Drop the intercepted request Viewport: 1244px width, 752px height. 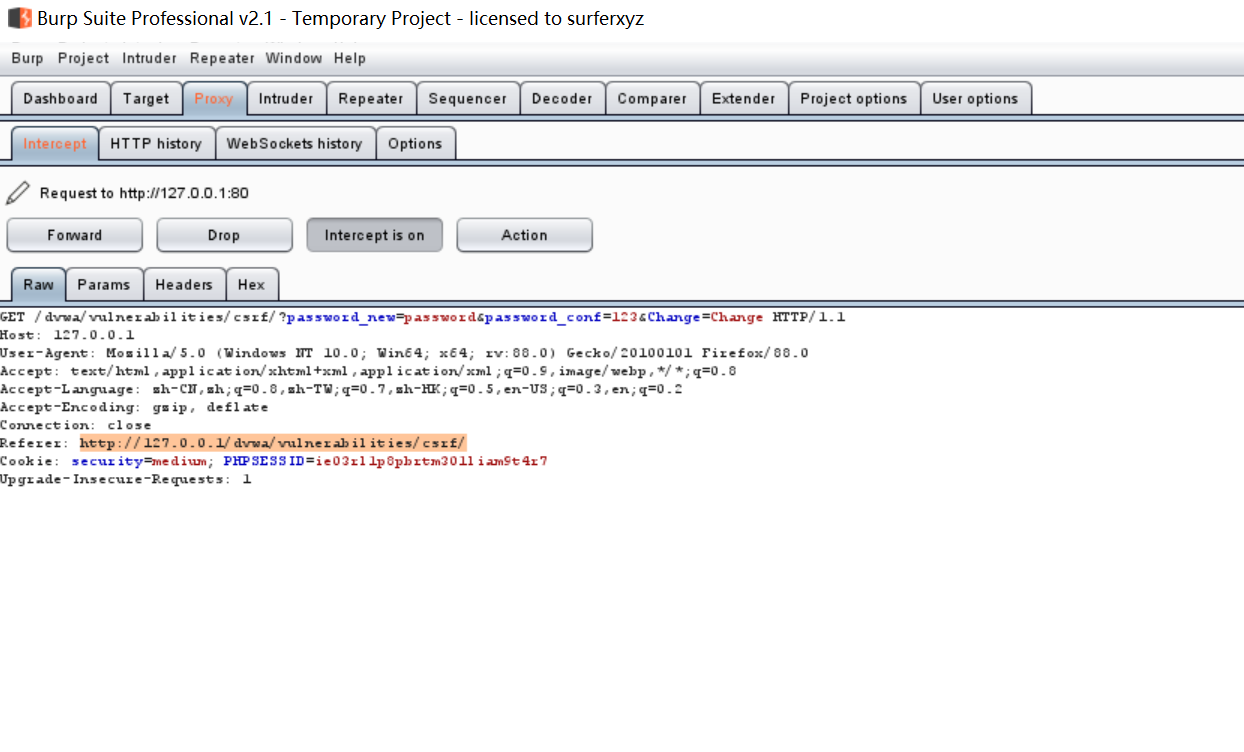click(x=224, y=235)
